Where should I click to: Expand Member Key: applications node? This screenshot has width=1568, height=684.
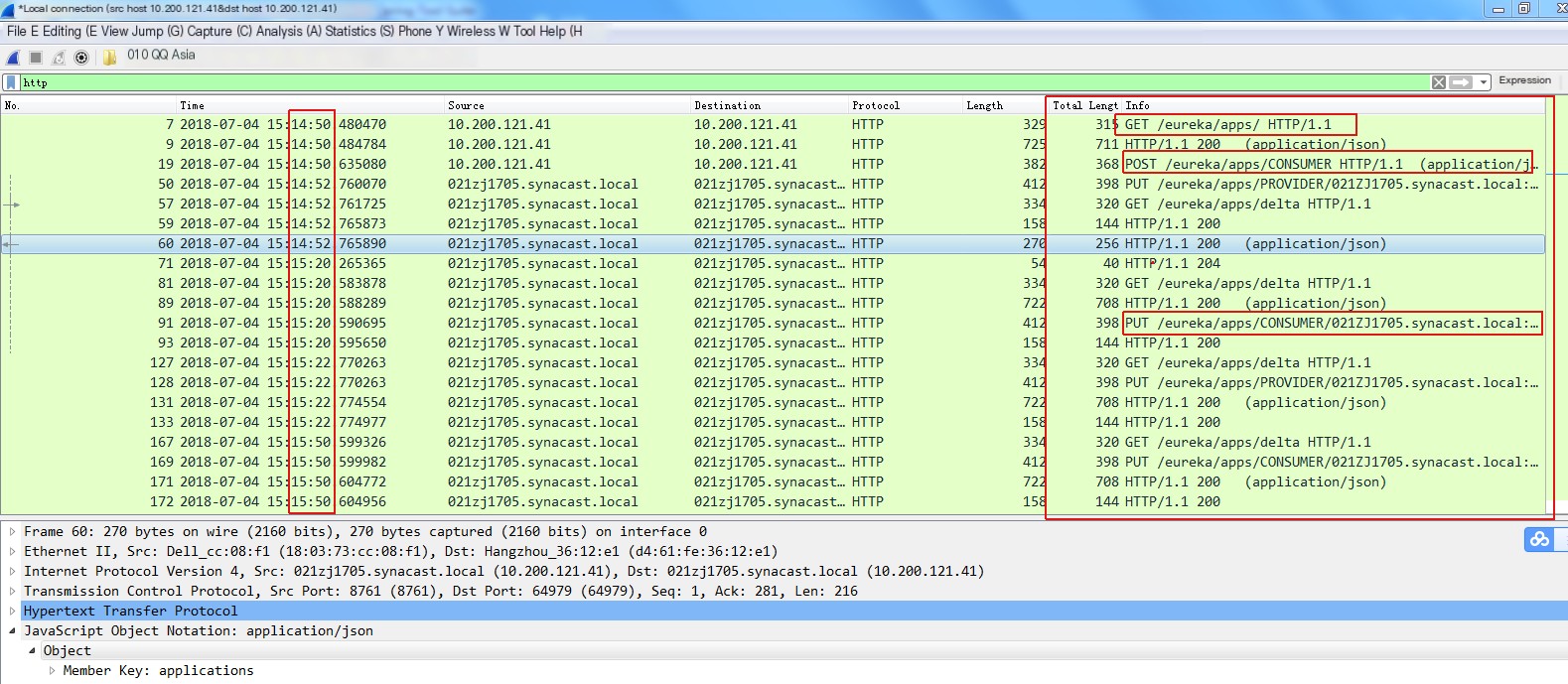[52, 671]
